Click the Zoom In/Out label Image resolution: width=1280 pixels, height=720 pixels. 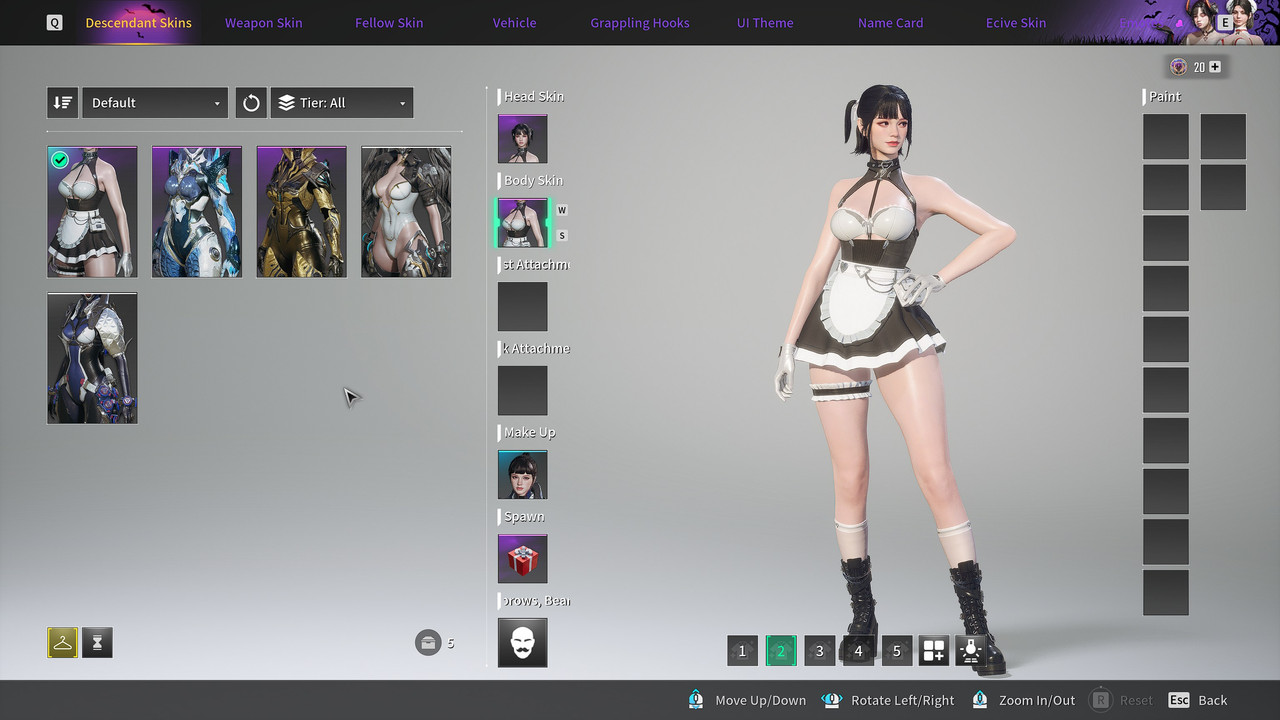point(1037,700)
